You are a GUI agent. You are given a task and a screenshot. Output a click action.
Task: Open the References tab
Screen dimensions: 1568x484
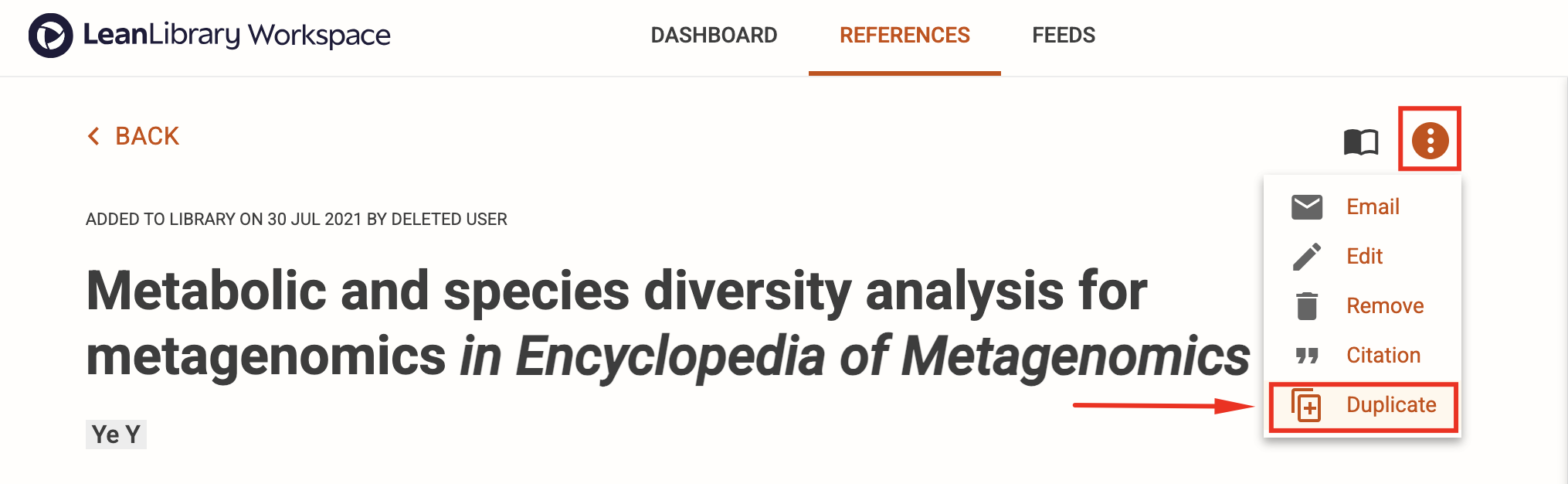904,36
